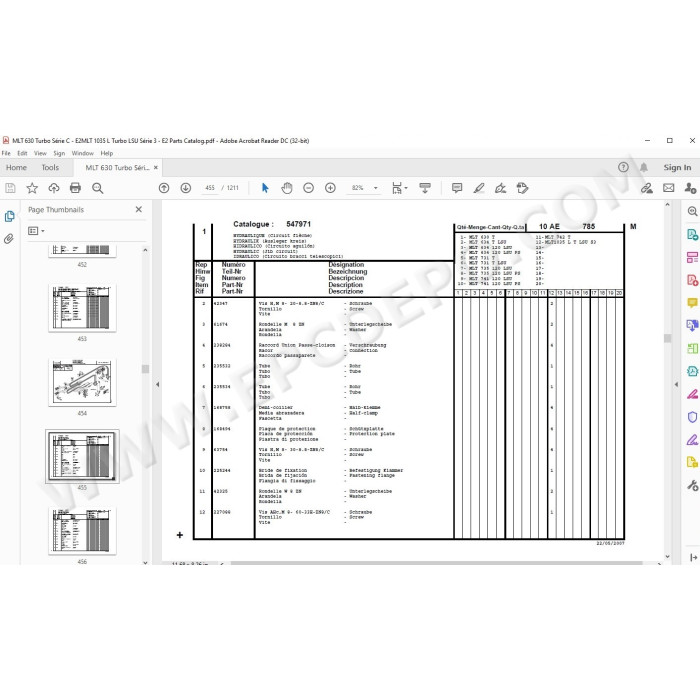Go to the previous page with the up arrow
This screenshot has height=700, width=700.
(x=164, y=188)
